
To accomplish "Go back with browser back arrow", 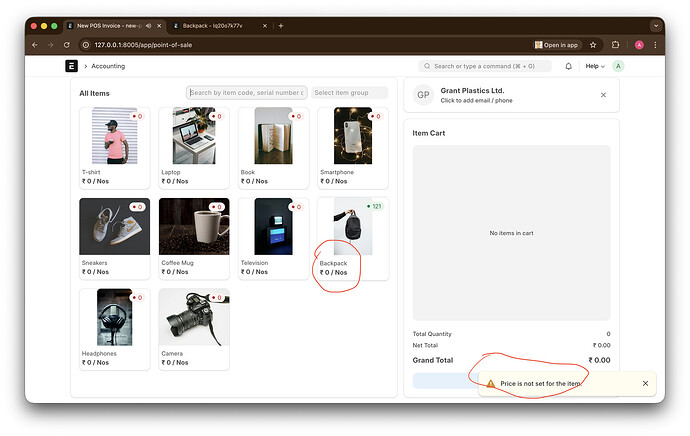I will [x=35, y=45].
